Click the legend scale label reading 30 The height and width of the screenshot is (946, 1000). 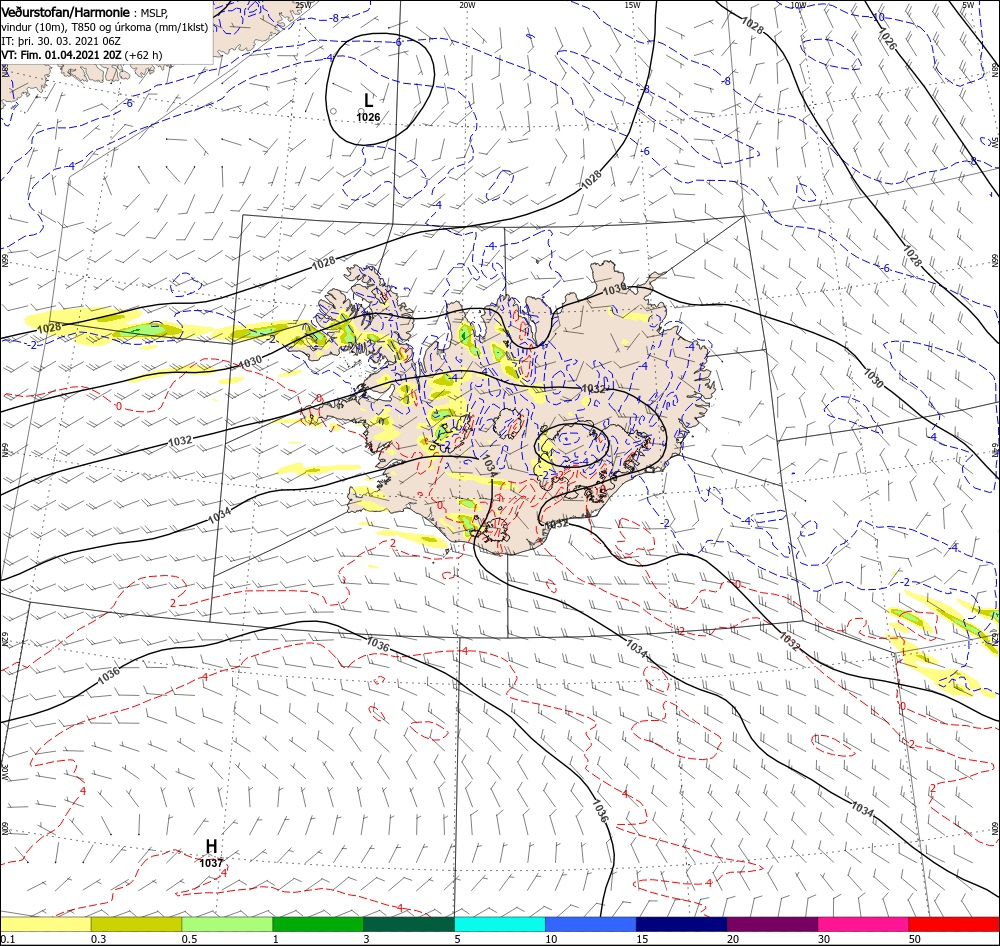[x=824, y=939]
